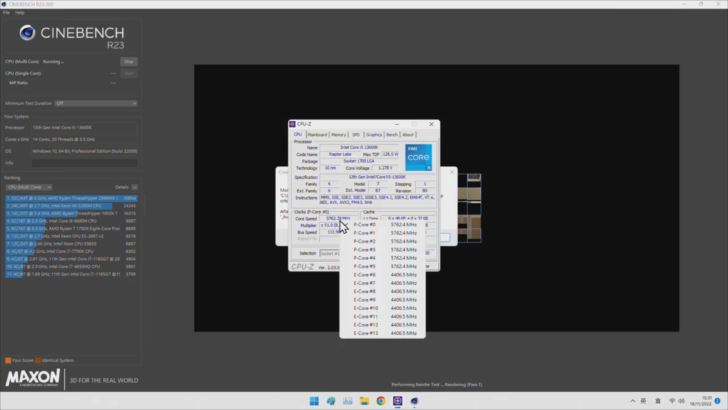The image size is (728, 410).
Task: Select the Ryzen 7 1700X ranking row
Action: tap(71, 228)
